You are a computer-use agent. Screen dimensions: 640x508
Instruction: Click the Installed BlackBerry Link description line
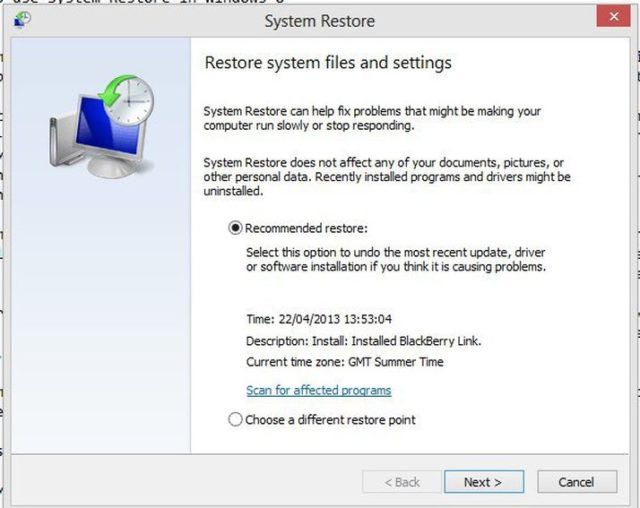click(x=363, y=341)
